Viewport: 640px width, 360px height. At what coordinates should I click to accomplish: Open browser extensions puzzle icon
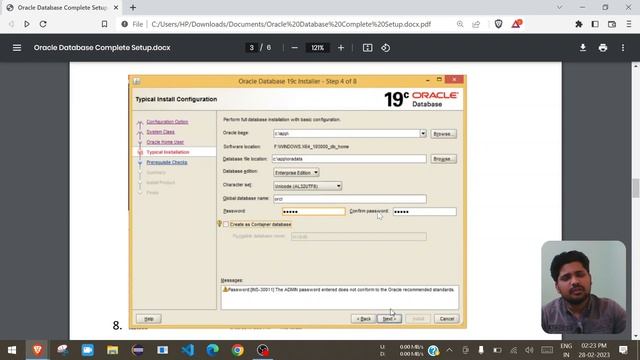tap(579, 24)
